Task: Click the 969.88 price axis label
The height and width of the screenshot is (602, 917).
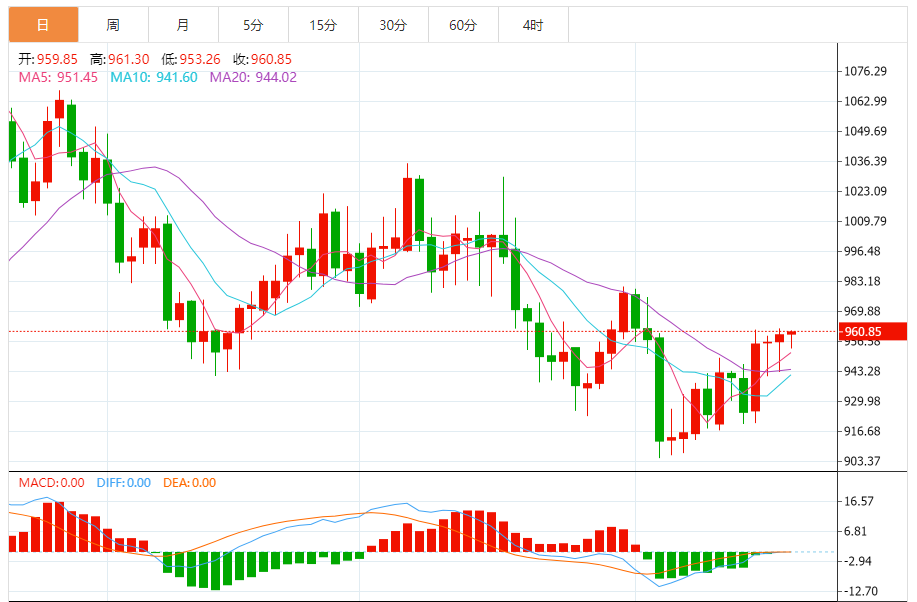Action: [x=862, y=311]
